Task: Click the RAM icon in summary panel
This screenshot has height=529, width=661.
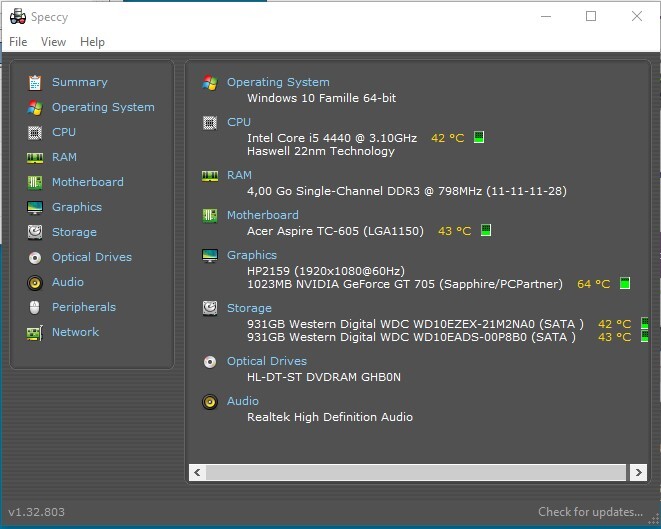Action: point(210,175)
